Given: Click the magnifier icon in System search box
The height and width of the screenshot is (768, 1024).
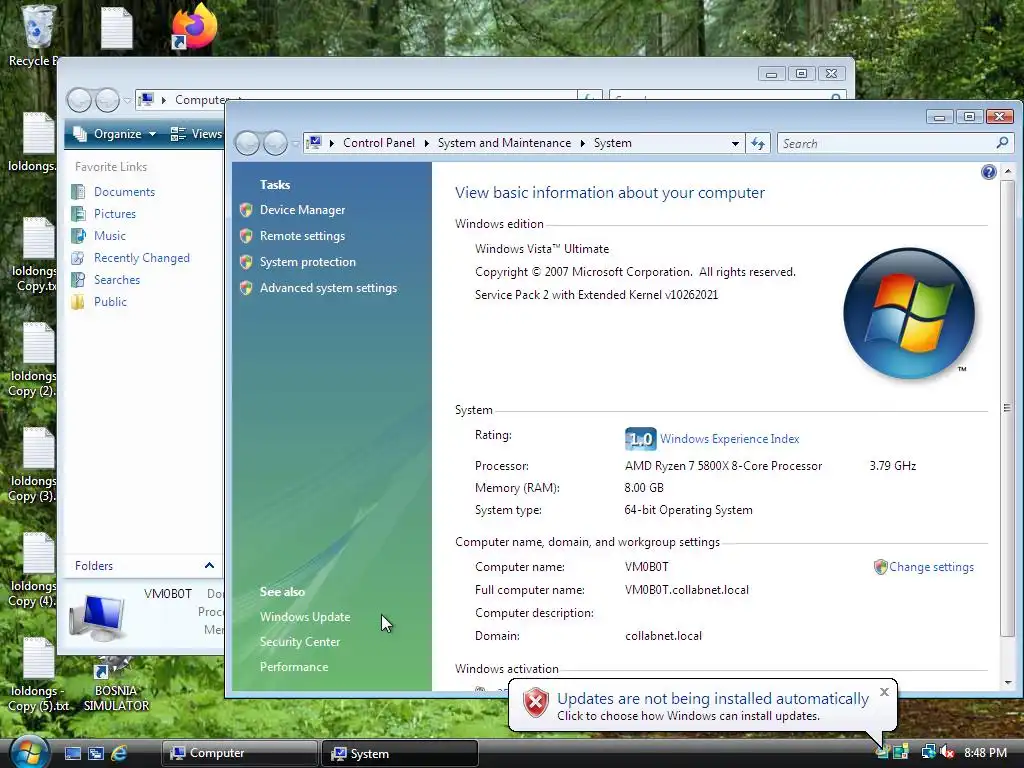Looking at the screenshot, I should coord(1002,142).
